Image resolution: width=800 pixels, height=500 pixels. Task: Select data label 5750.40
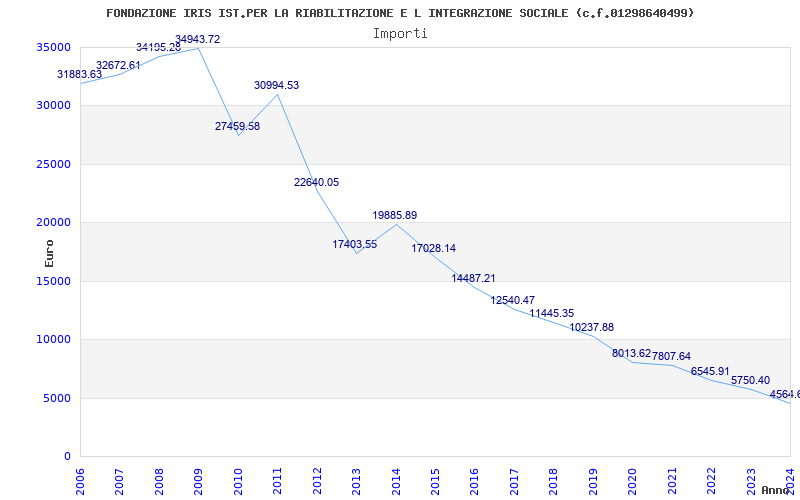click(x=751, y=380)
